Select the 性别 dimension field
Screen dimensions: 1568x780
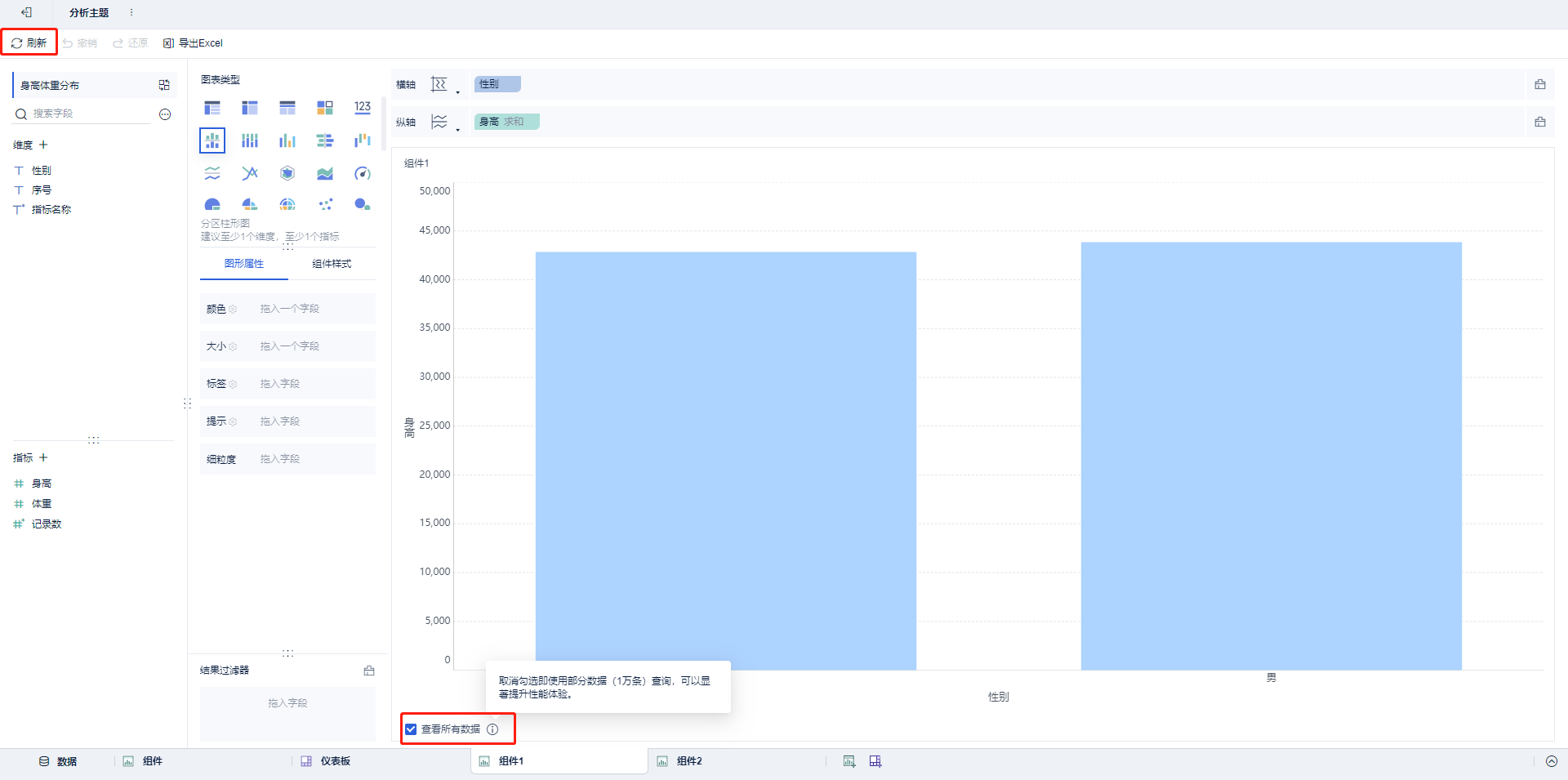(42, 171)
